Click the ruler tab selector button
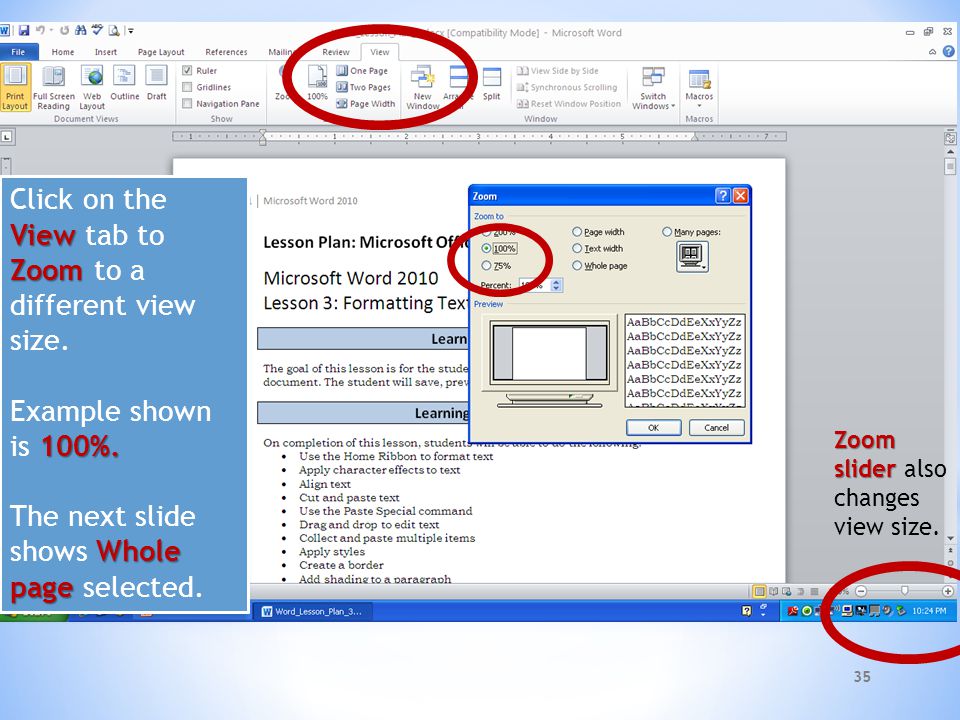 [7, 137]
